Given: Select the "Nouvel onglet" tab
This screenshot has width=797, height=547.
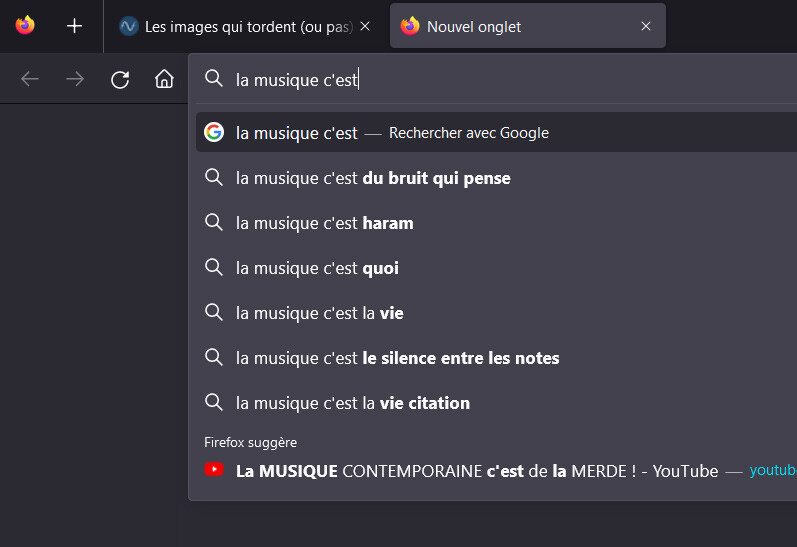Looking at the screenshot, I should coord(510,27).
